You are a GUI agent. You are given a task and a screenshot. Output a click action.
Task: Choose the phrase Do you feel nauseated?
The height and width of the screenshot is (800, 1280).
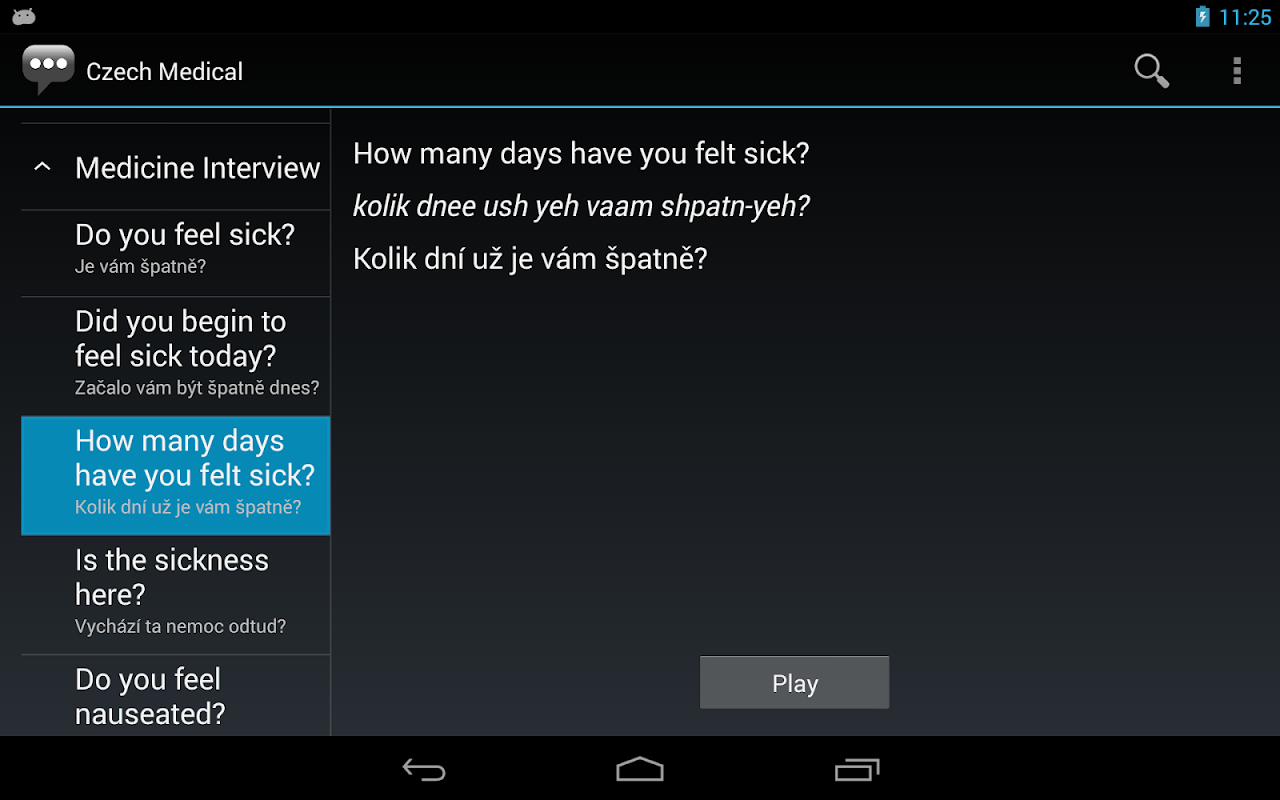point(176,696)
